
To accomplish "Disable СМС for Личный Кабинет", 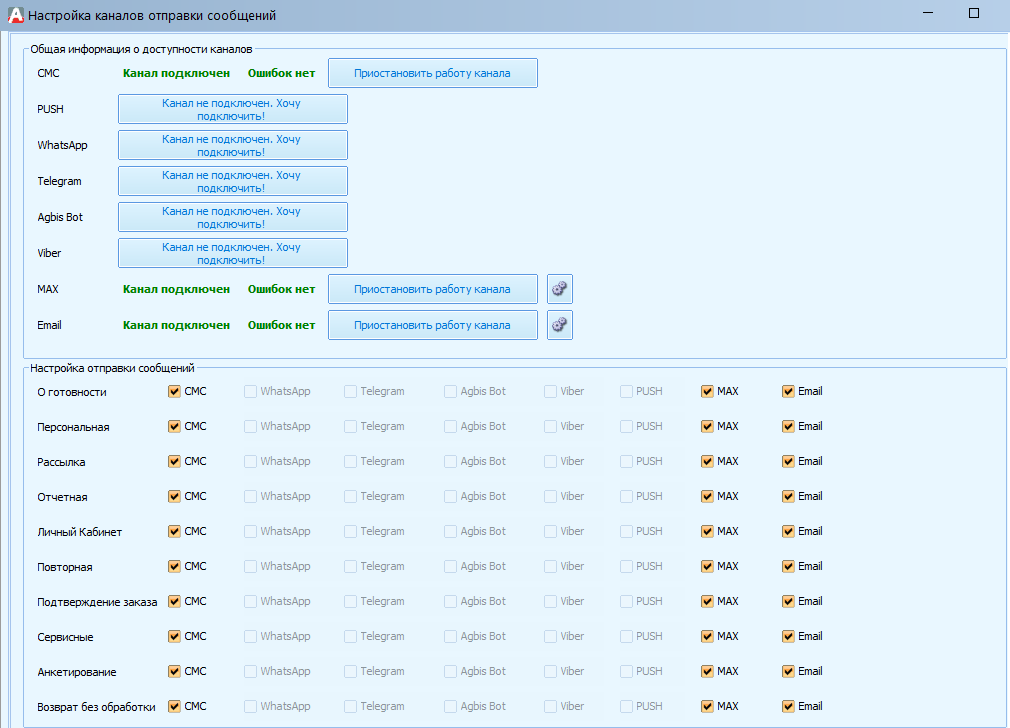I will 174,532.
